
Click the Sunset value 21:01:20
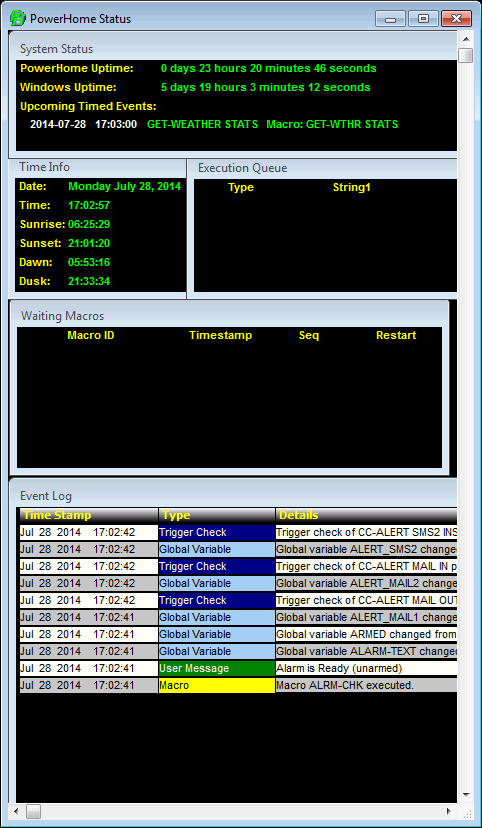click(89, 243)
